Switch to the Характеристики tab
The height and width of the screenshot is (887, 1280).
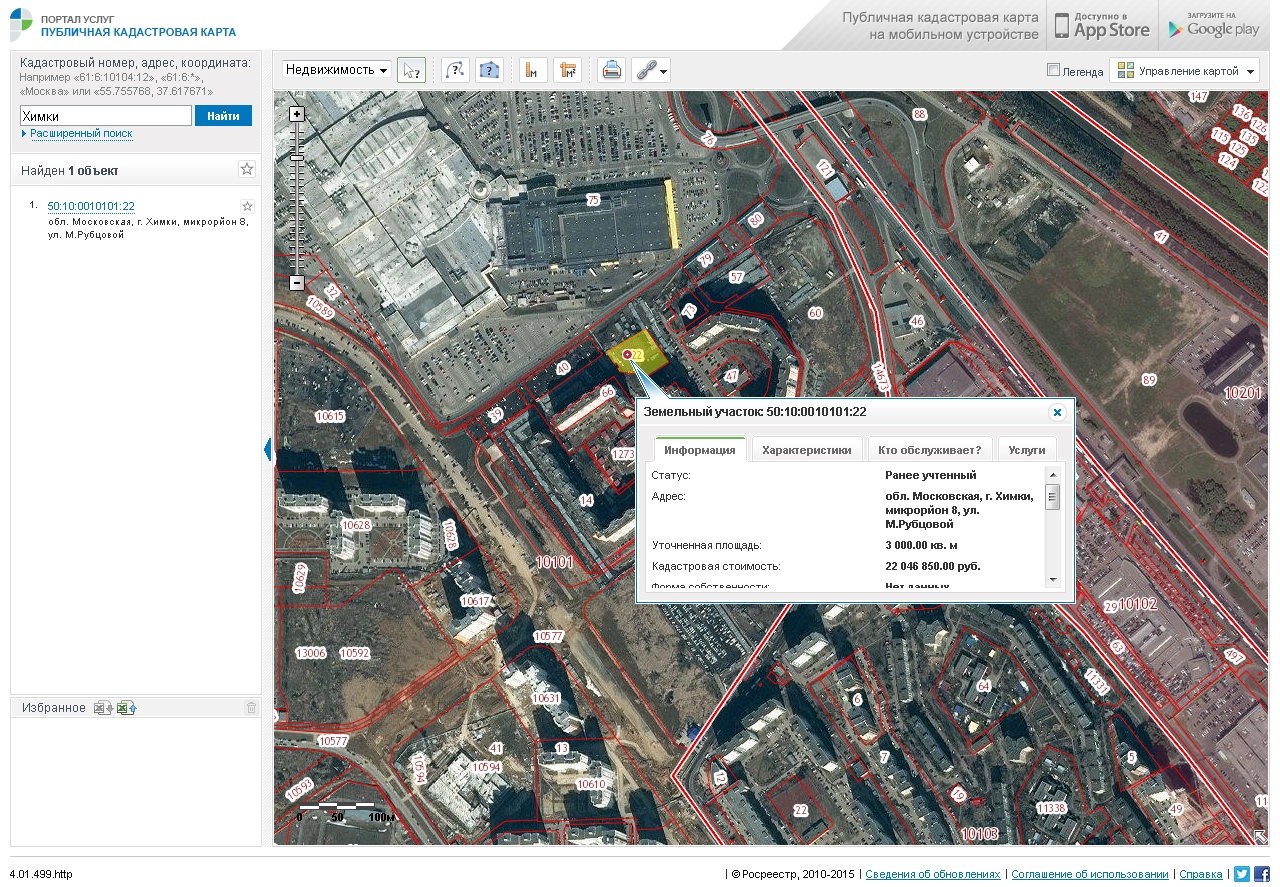click(806, 450)
